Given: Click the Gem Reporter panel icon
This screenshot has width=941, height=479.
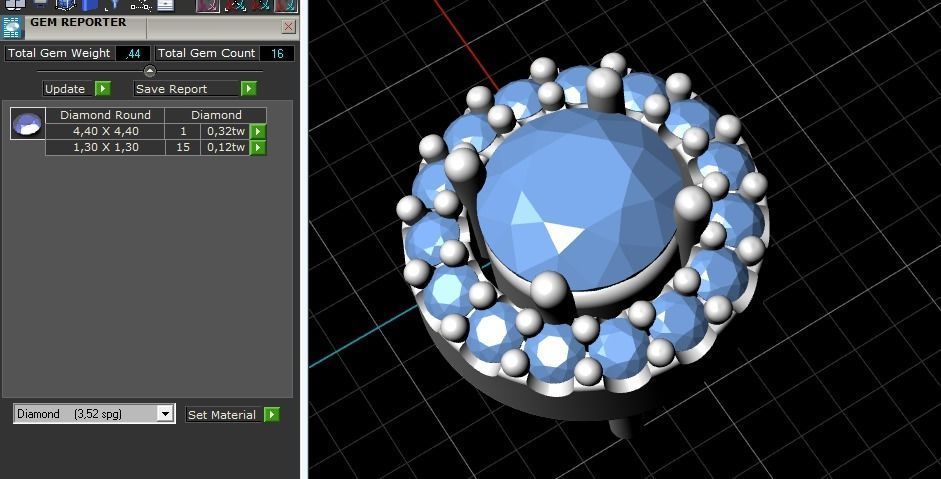Looking at the screenshot, I should 12,28.
